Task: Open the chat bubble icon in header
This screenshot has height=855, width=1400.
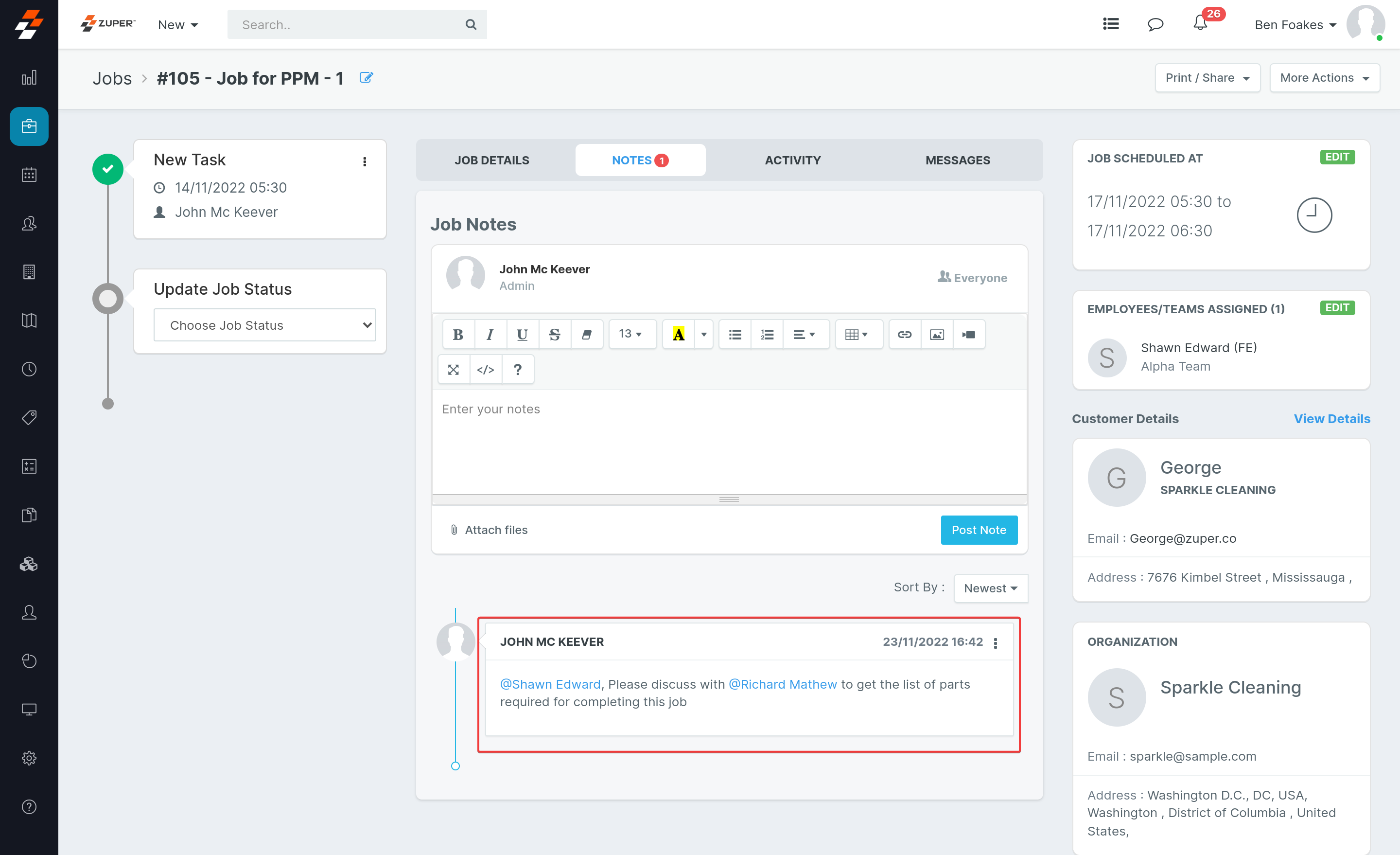Action: [1155, 24]
